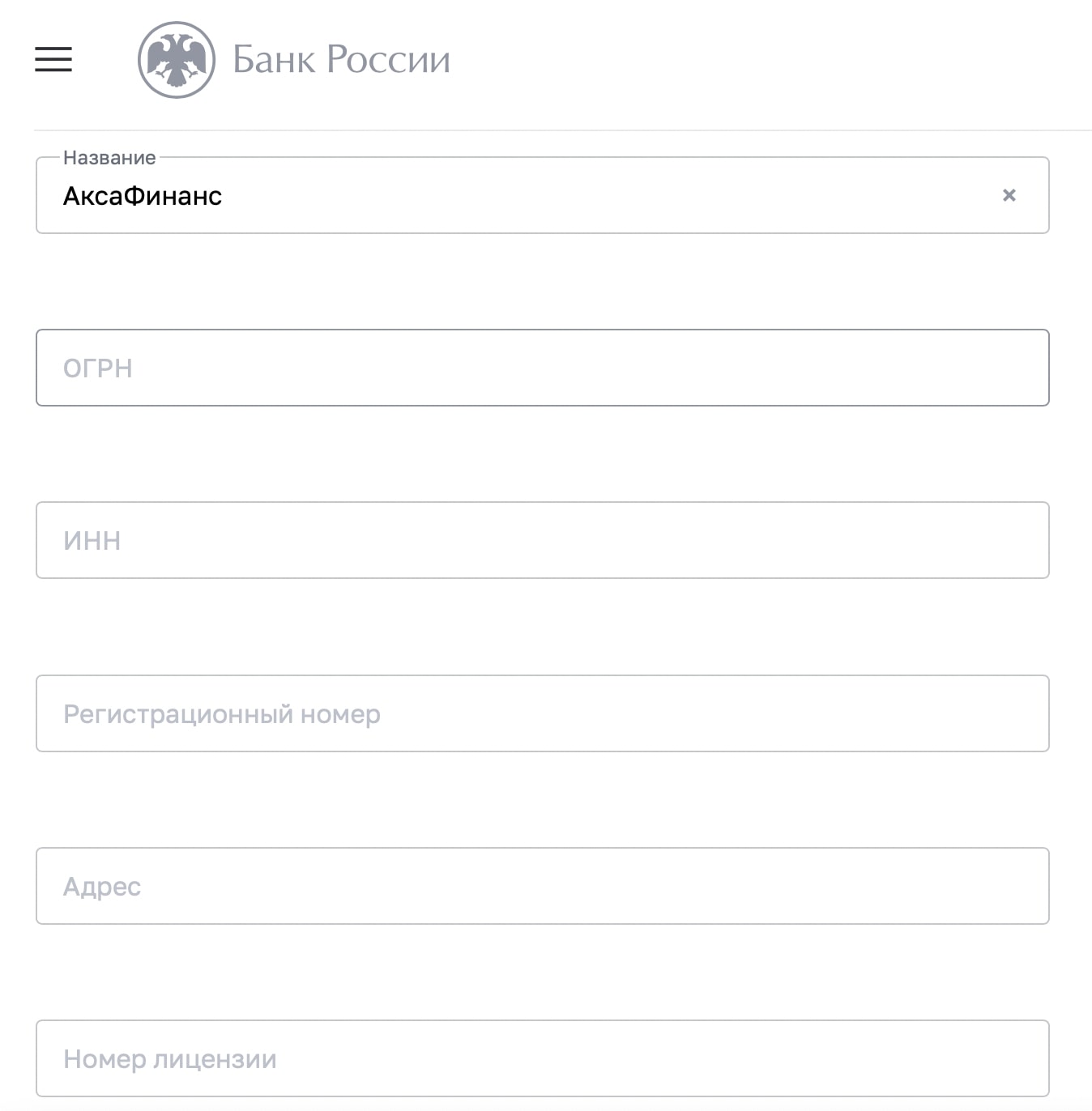Activate the Регистрационный номер field

coord(543,713)
